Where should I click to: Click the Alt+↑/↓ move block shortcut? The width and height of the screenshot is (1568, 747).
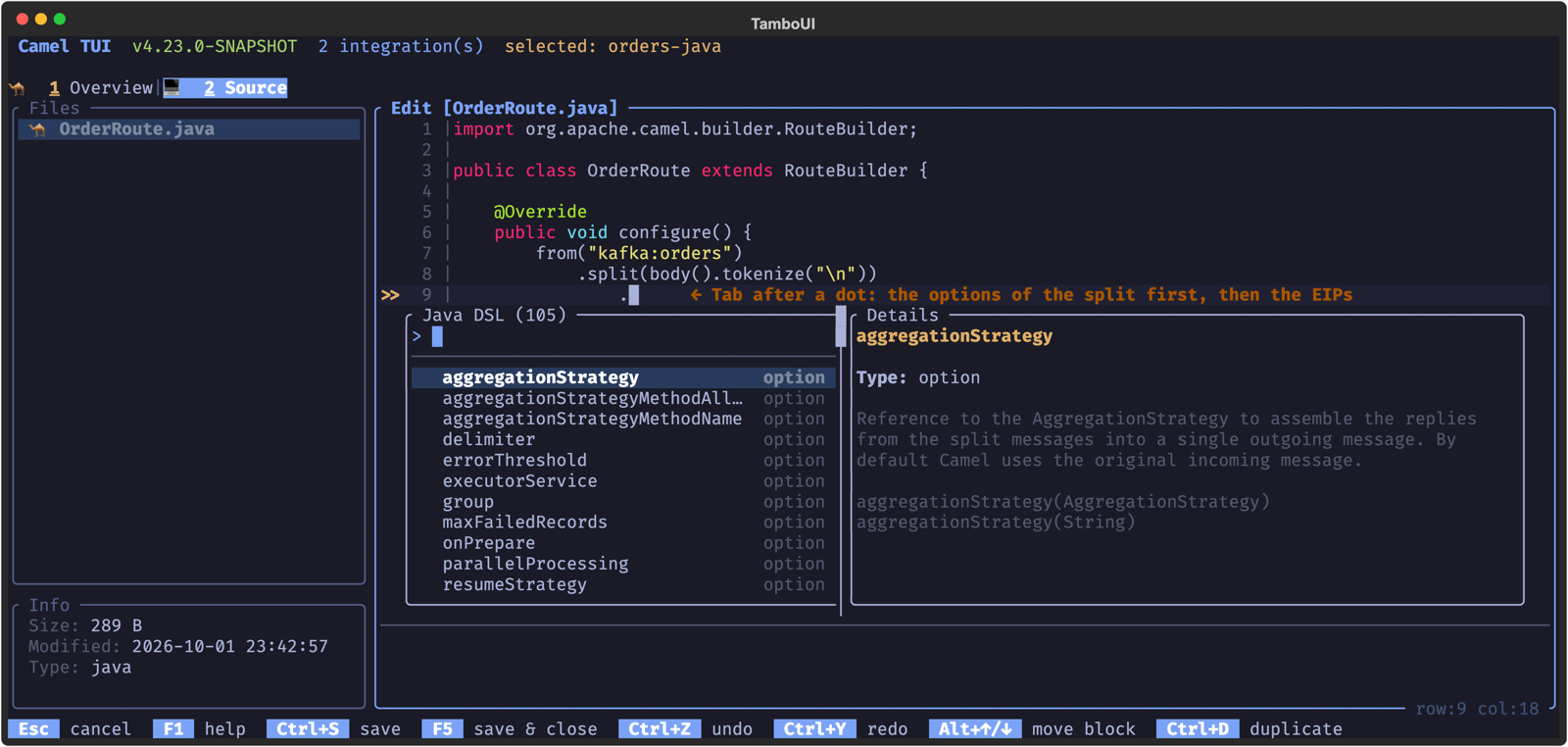click(1032, 729)
